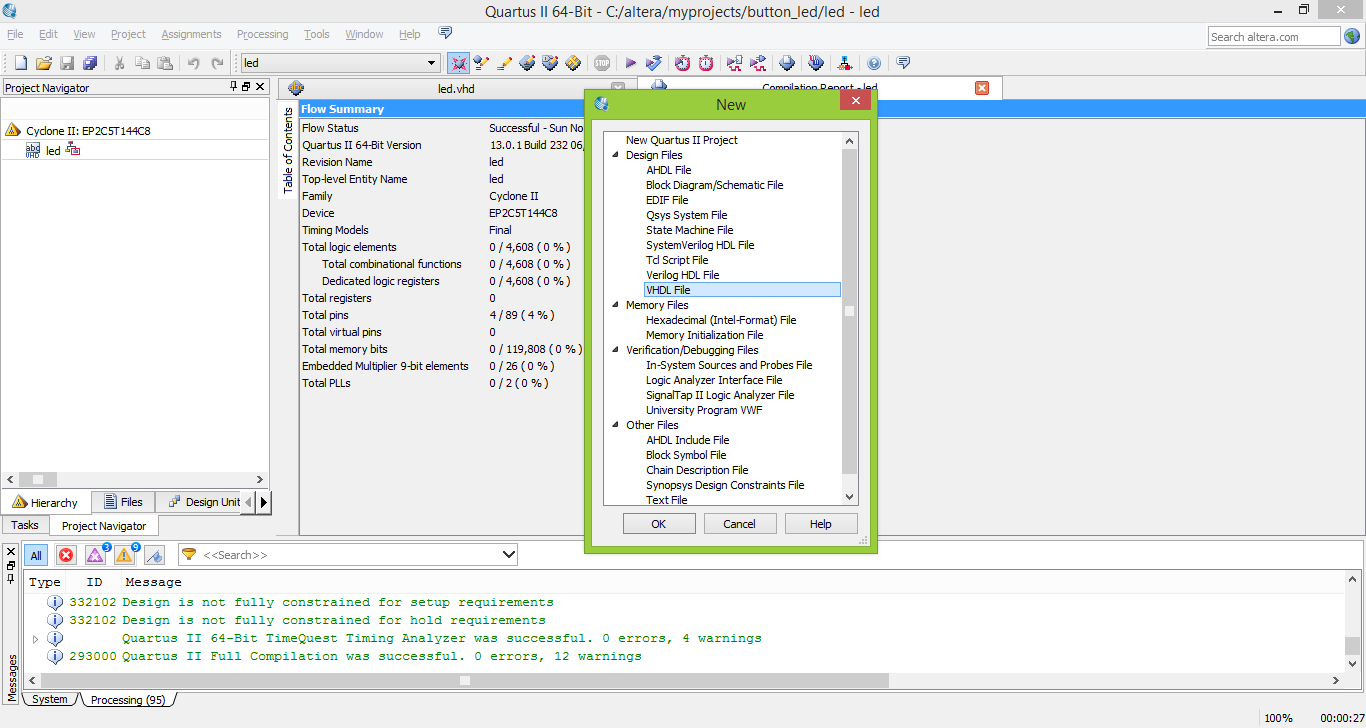Open the TimeQuest Timing Analyzer clock icon
1366x728 pixels.
coord(682,63)
